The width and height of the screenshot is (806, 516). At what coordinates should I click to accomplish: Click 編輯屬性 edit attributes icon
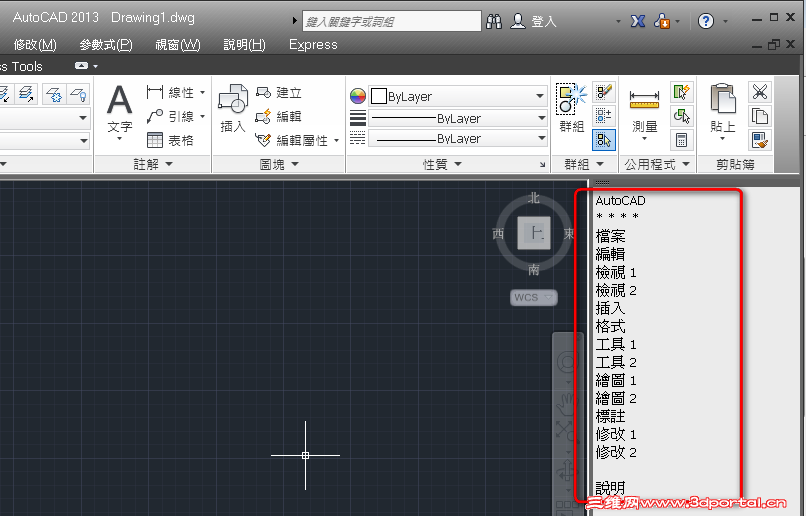point(263,140)
